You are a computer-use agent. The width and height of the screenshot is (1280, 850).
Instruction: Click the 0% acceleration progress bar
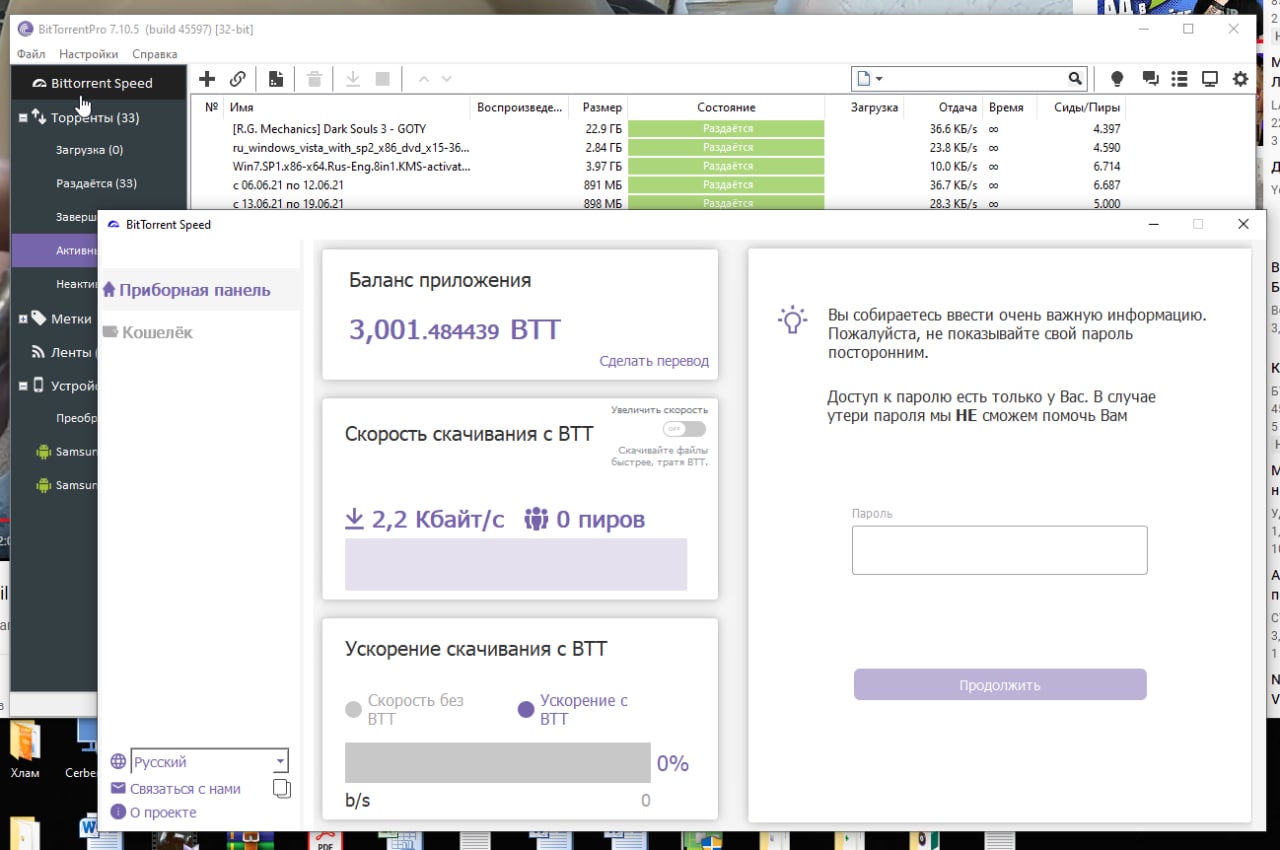coord(497,763)
